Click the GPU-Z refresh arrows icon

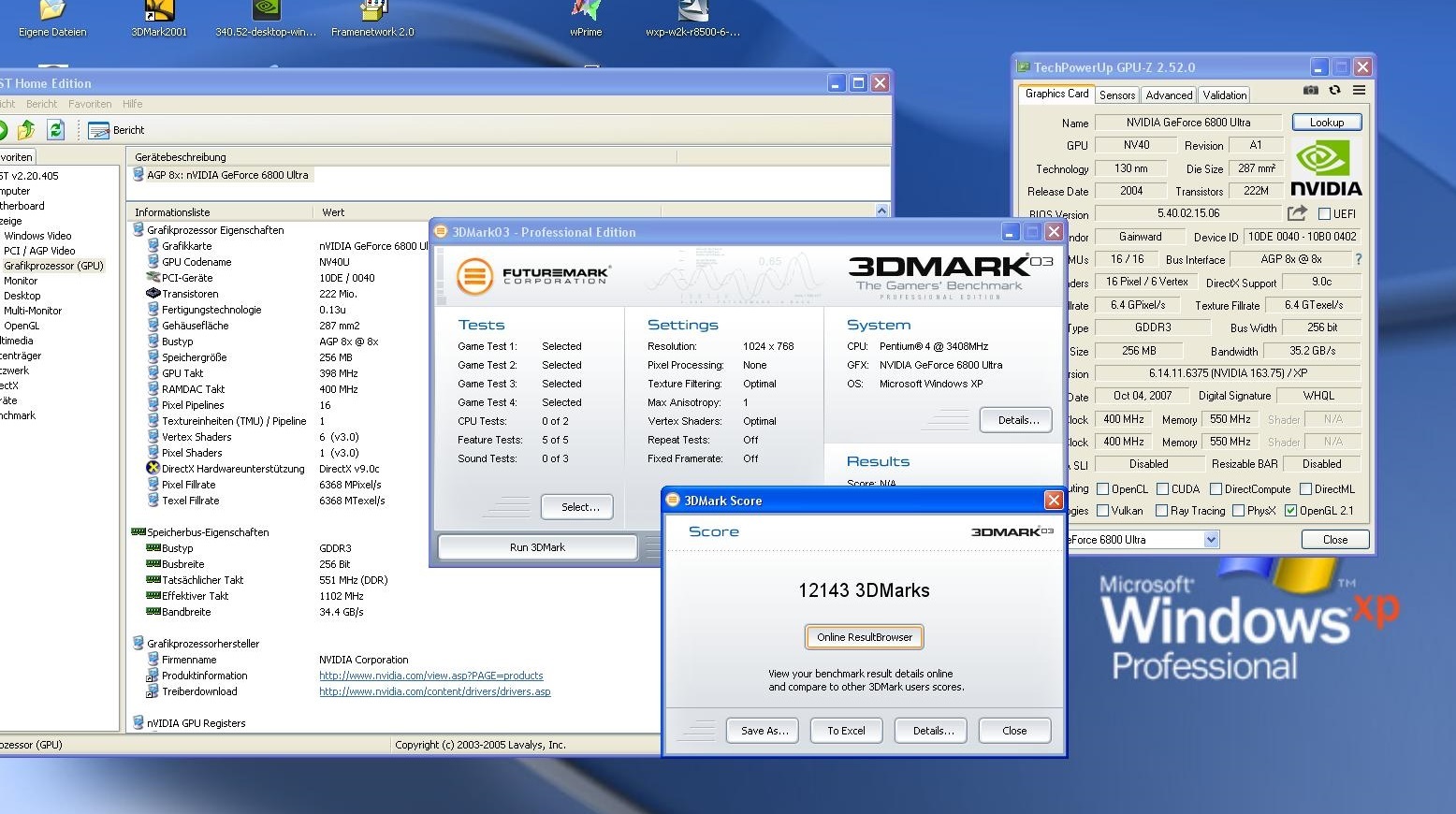1334,90
